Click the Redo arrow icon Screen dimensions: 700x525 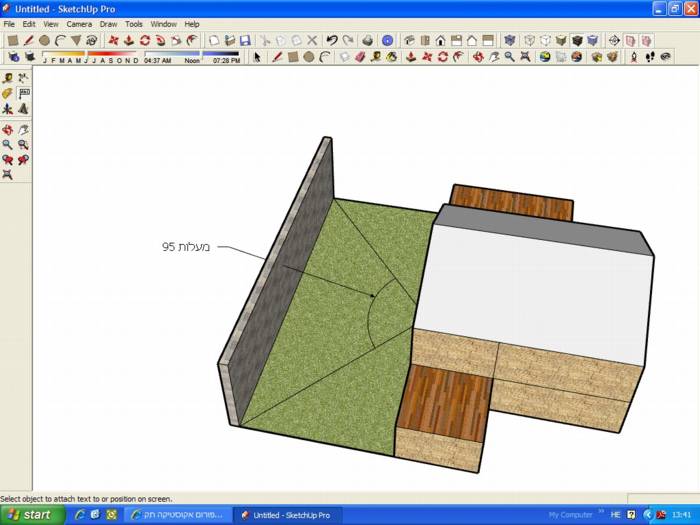[x=348, y=41]
